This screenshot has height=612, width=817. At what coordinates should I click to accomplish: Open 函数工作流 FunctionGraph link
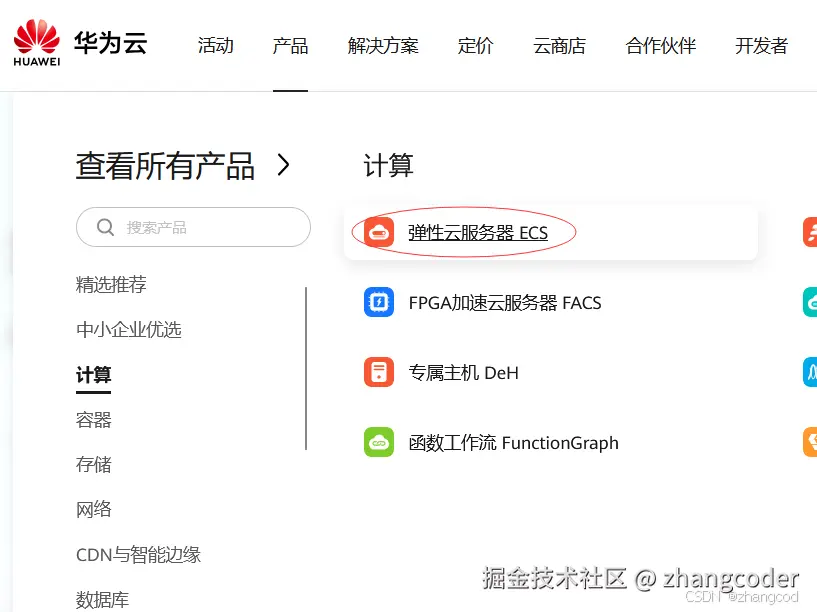513,443
